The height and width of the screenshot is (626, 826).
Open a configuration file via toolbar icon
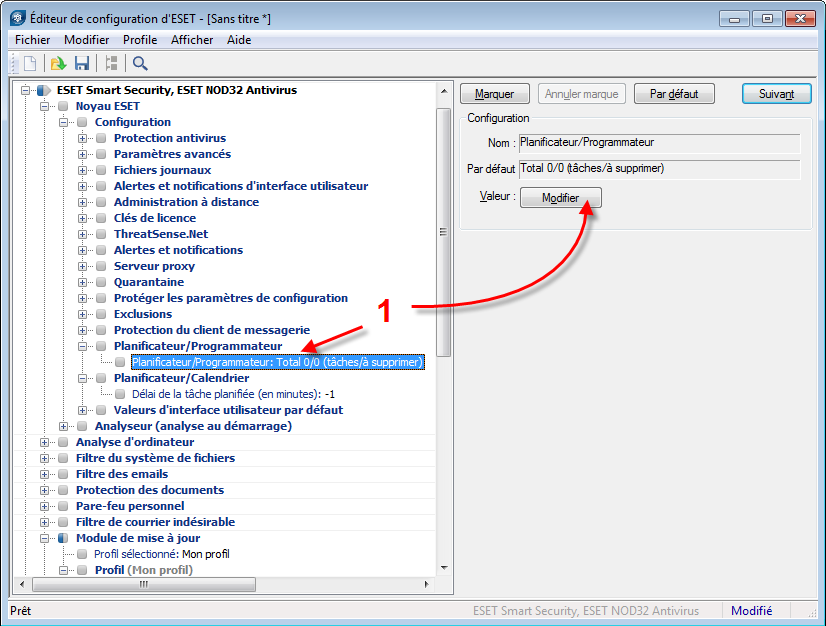coord(58,63)
